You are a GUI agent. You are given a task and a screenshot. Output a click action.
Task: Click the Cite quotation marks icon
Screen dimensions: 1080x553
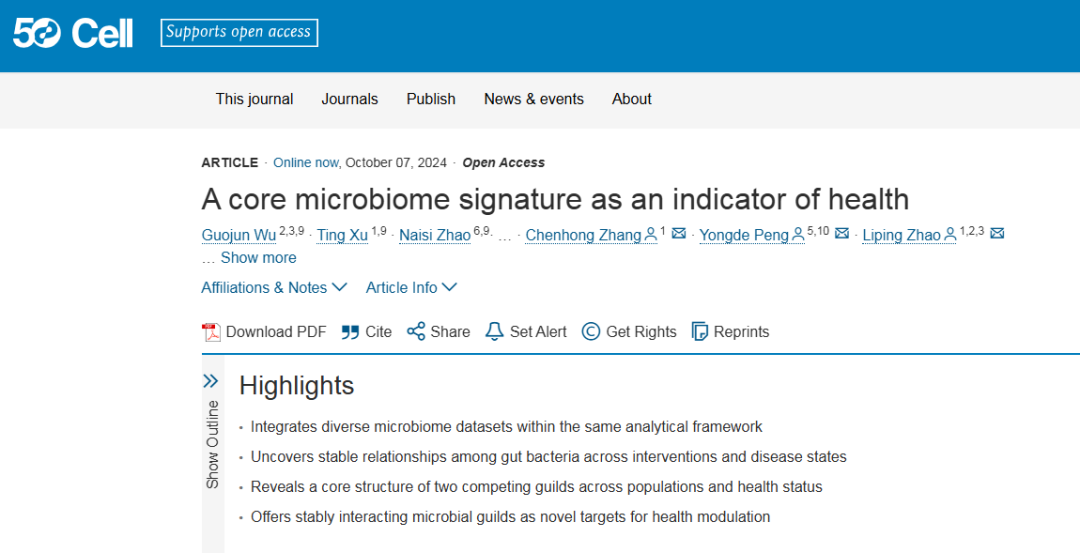(350, 332)
